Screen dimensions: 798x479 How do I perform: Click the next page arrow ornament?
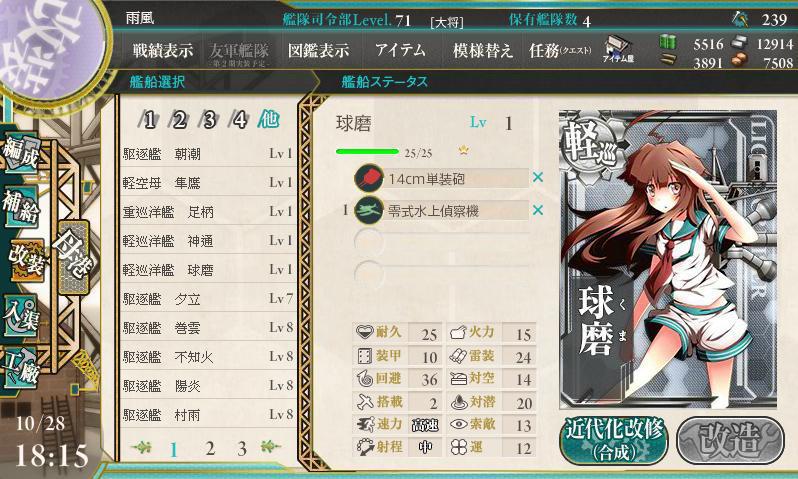point(271,447)
